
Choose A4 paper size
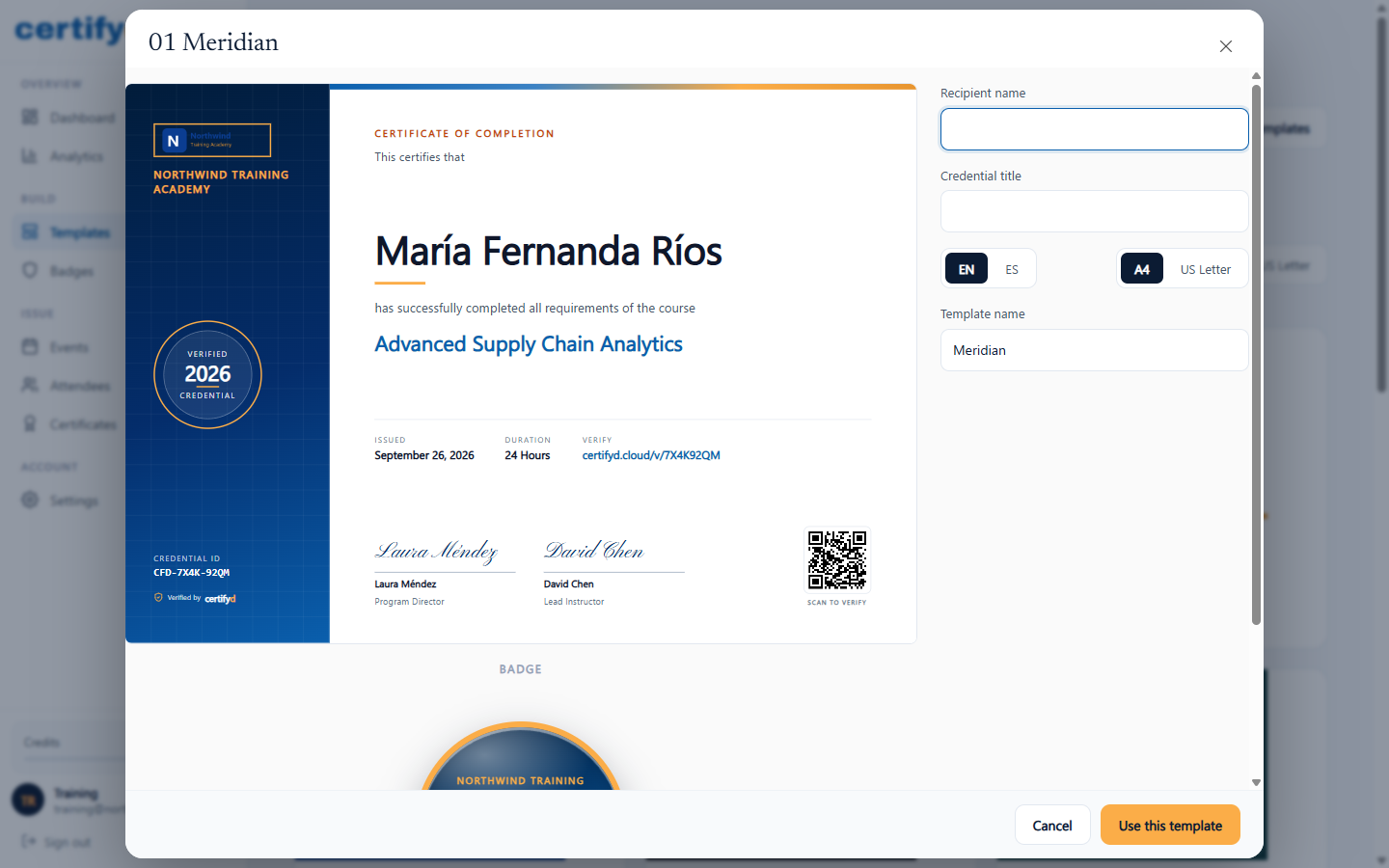tap(1142, 269)
